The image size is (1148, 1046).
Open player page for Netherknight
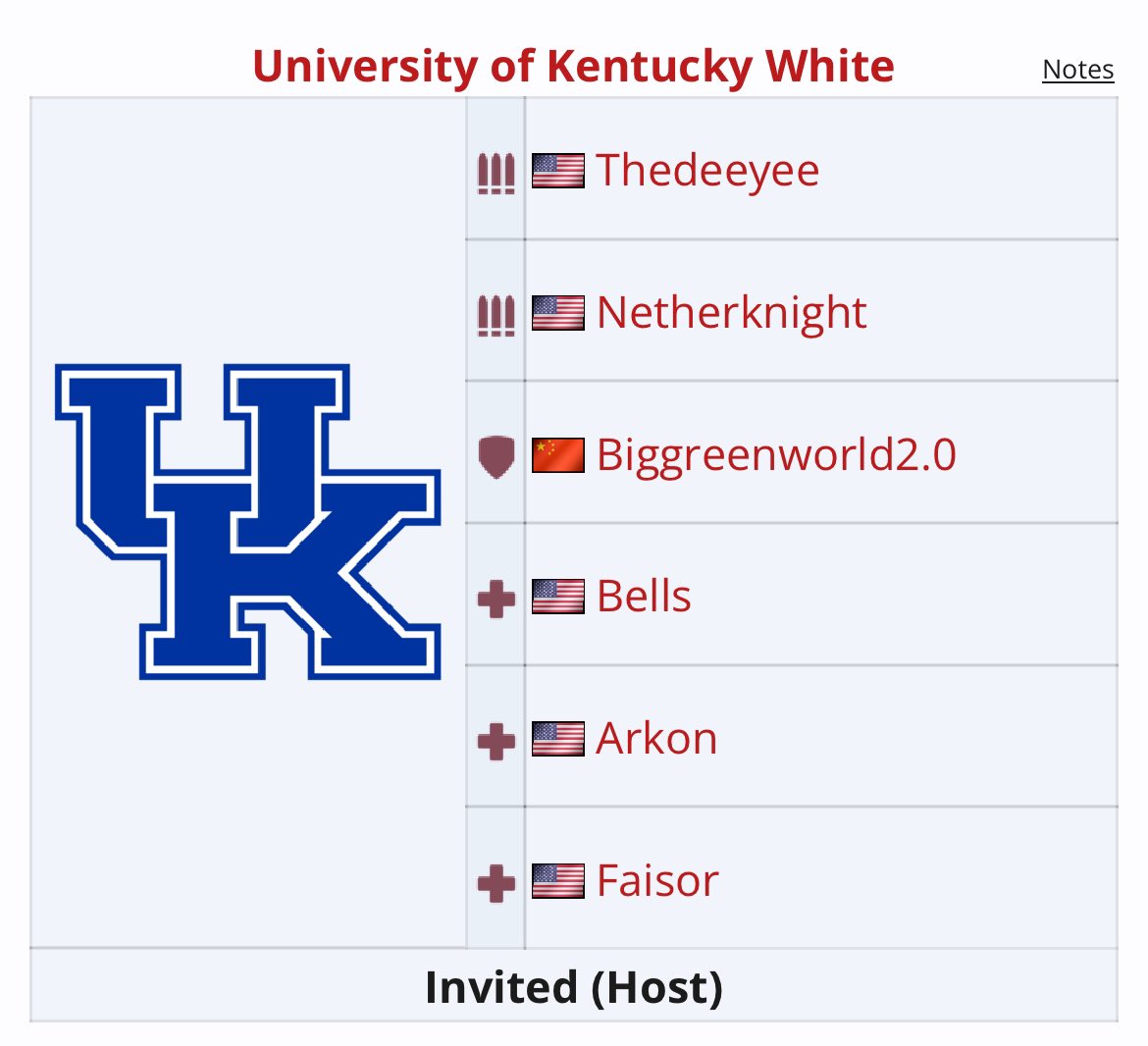pyautogui.click(x=731, y=313)
